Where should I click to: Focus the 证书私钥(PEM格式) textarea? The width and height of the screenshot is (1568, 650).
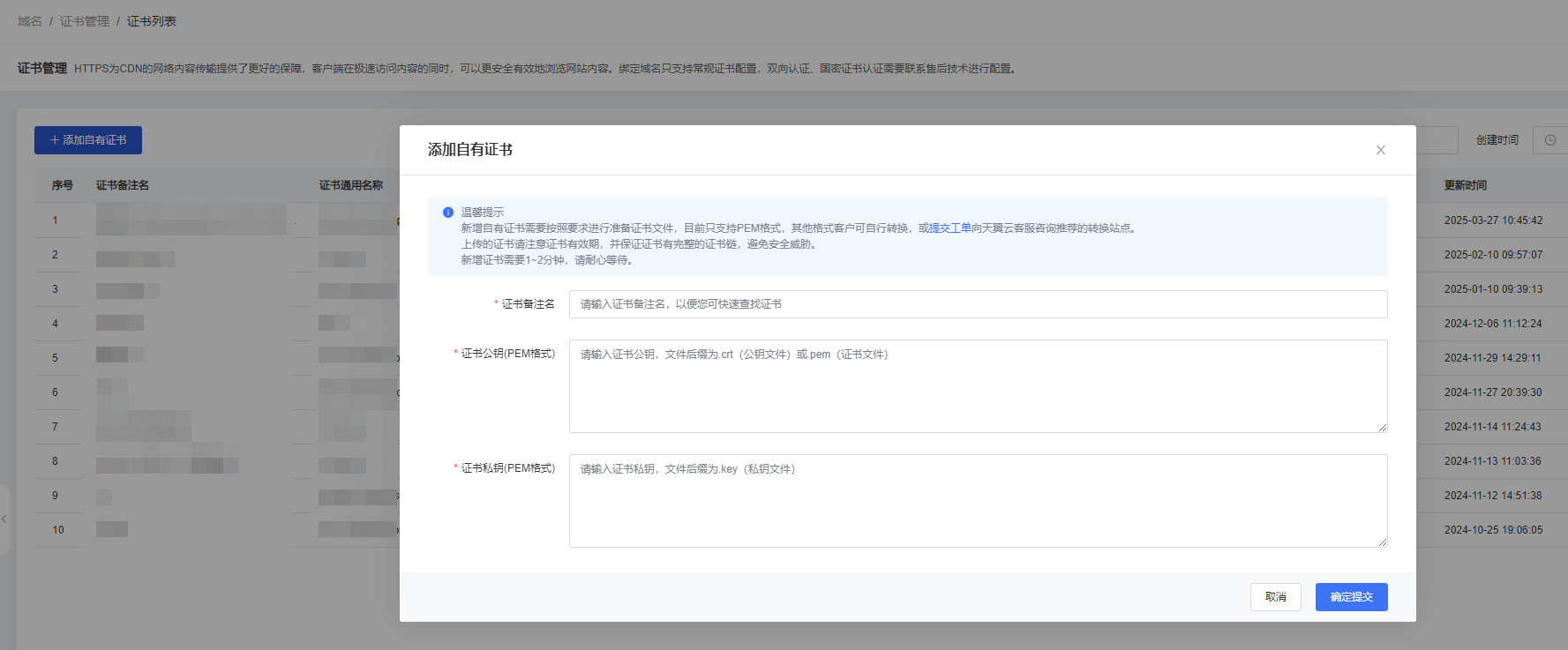click(978, 501)
